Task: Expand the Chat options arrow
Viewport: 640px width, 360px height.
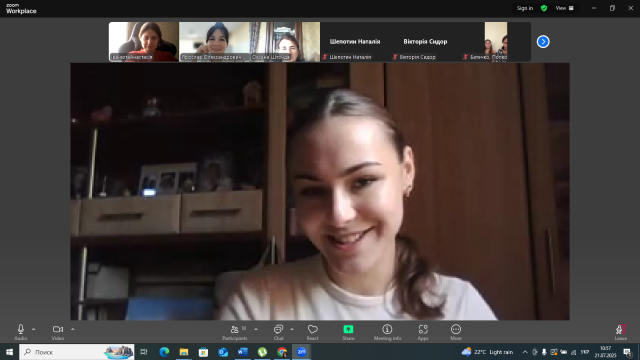Action: click(x=292, y=329)
